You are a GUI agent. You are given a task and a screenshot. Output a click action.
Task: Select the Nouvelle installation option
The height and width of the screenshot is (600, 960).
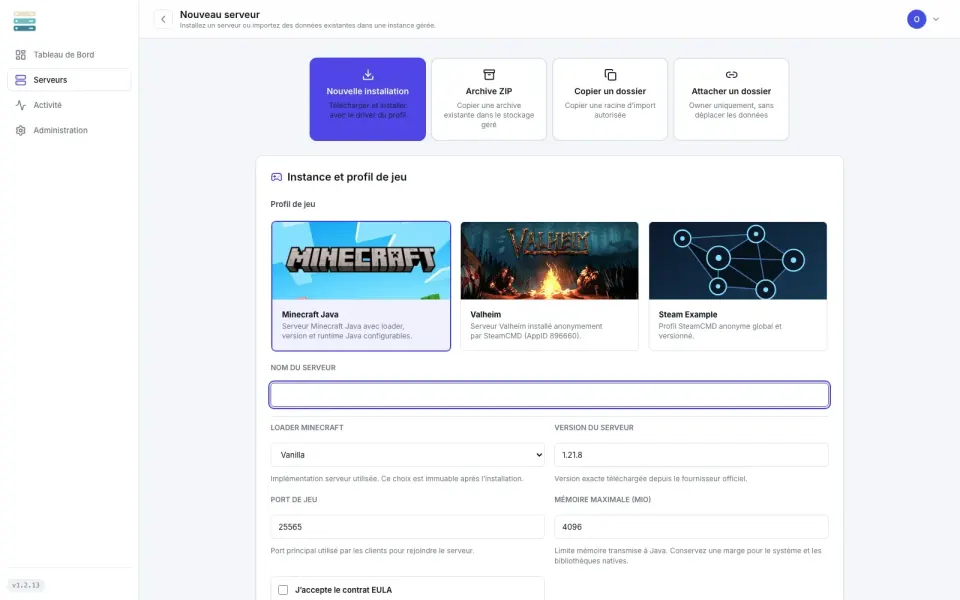(367, 99)
